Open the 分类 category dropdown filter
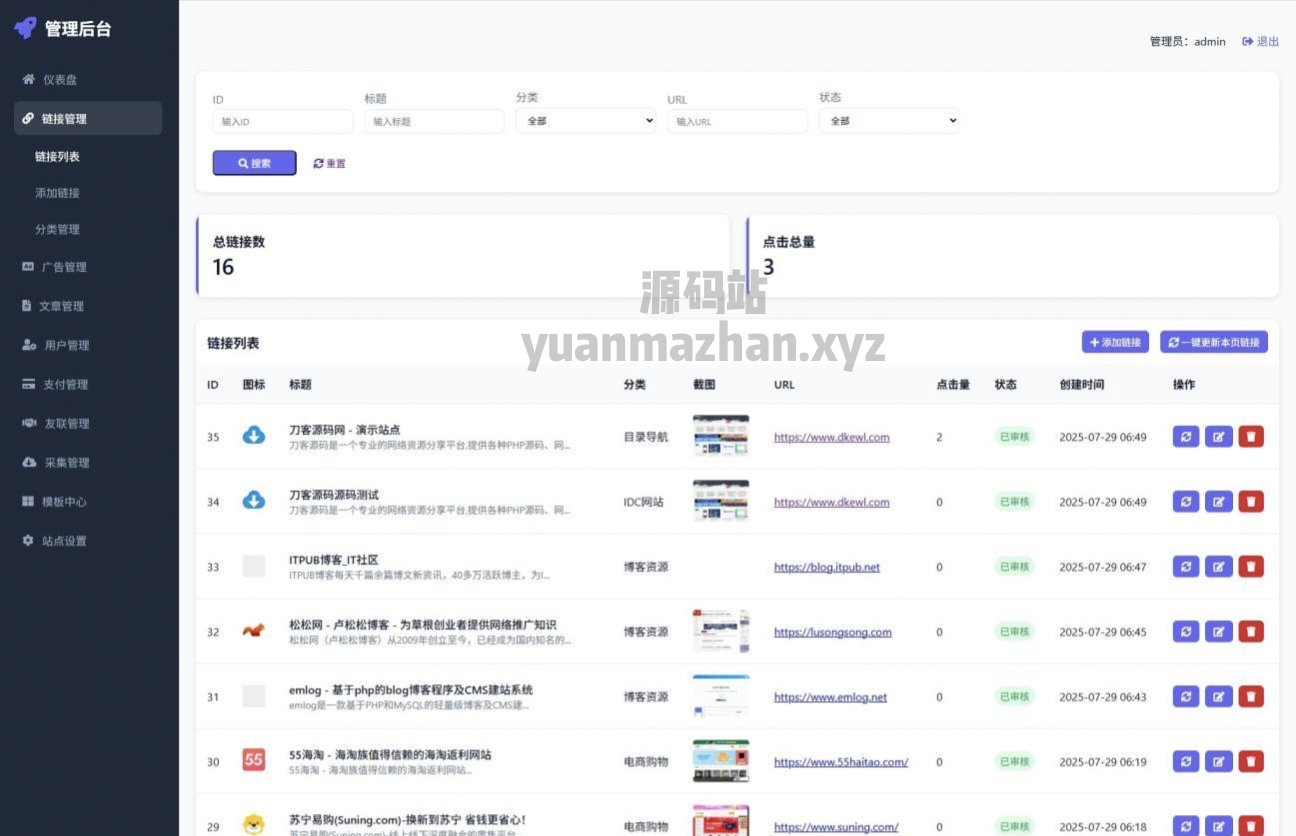Screen dimensions: 1296x836 (586, 121)
